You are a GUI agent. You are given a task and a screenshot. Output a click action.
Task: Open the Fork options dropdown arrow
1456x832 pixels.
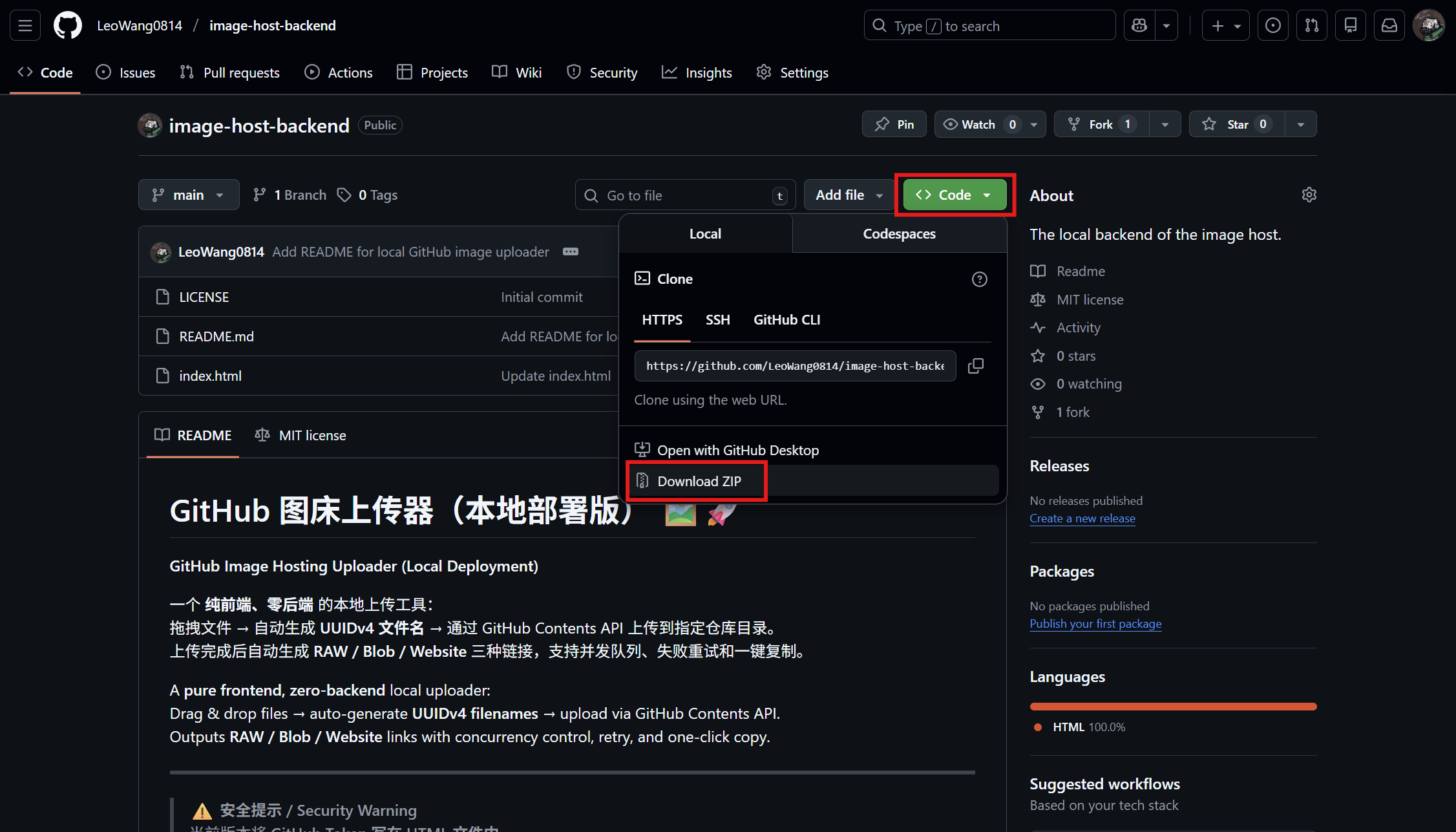coord(1165,123)
